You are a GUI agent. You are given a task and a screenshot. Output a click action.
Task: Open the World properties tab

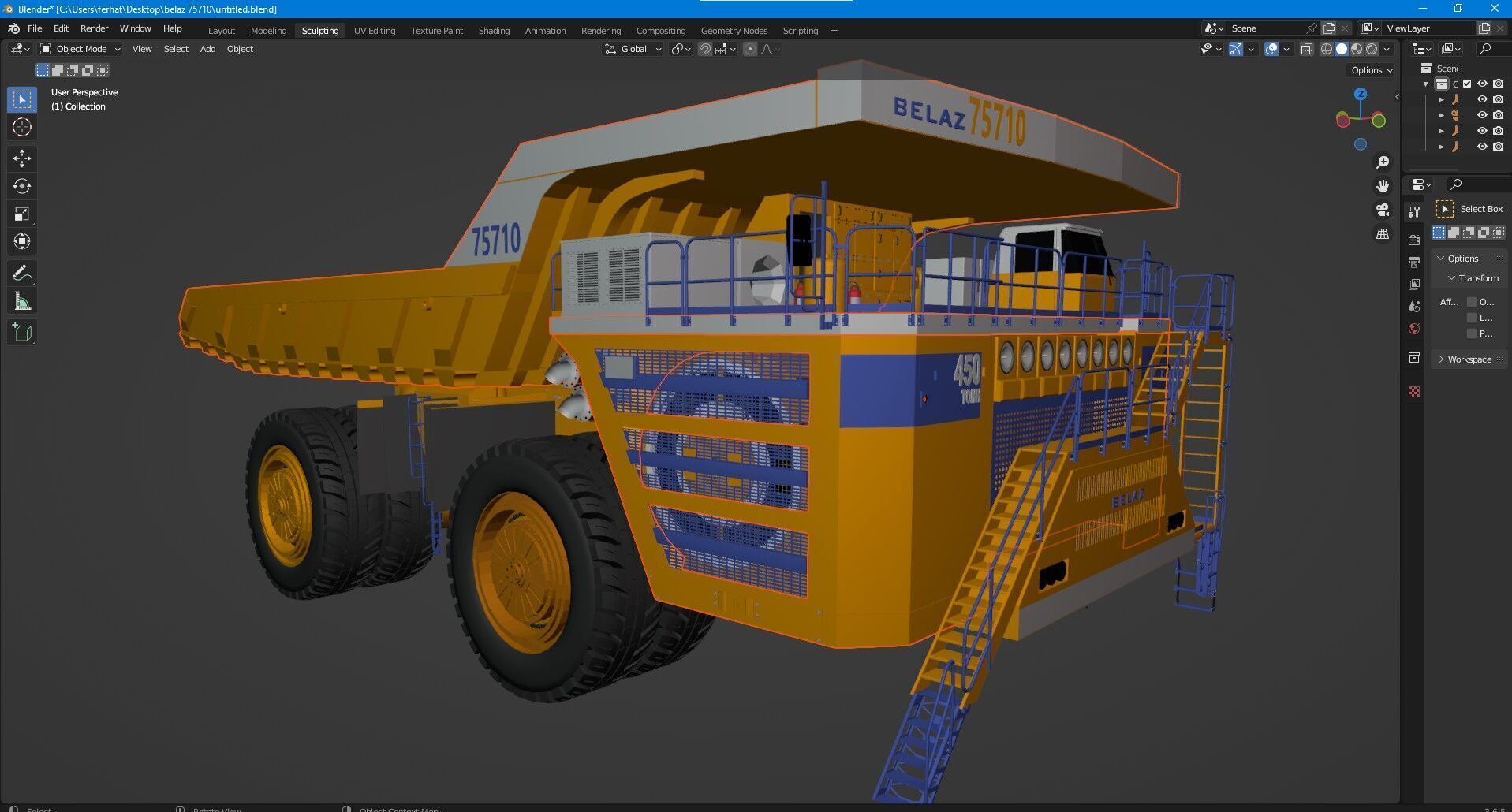click(x=1414, y=329)
